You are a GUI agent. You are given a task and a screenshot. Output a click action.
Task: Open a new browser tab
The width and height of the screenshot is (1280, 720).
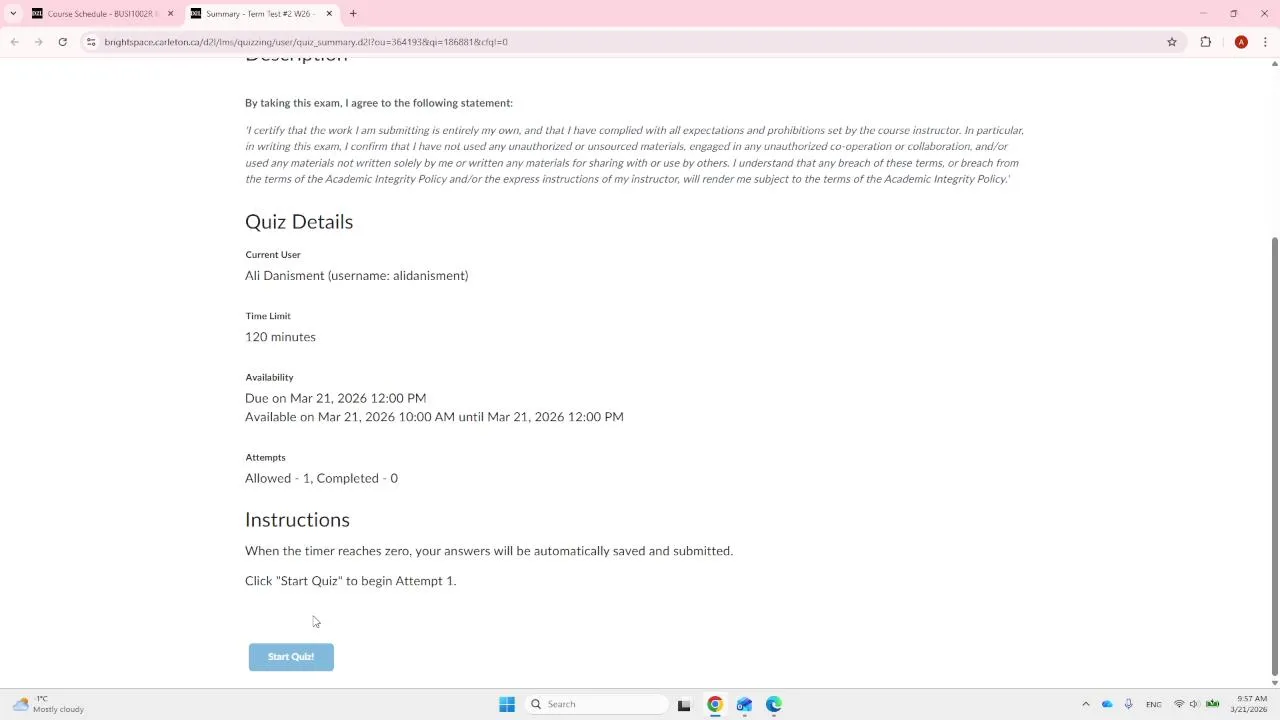353,14
